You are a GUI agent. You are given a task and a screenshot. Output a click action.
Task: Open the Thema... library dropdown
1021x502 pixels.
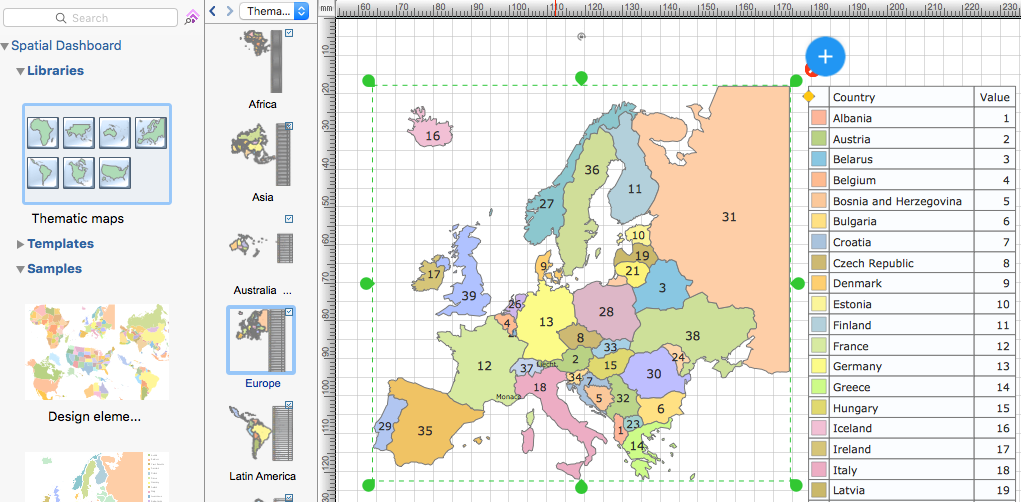point(274,10)
